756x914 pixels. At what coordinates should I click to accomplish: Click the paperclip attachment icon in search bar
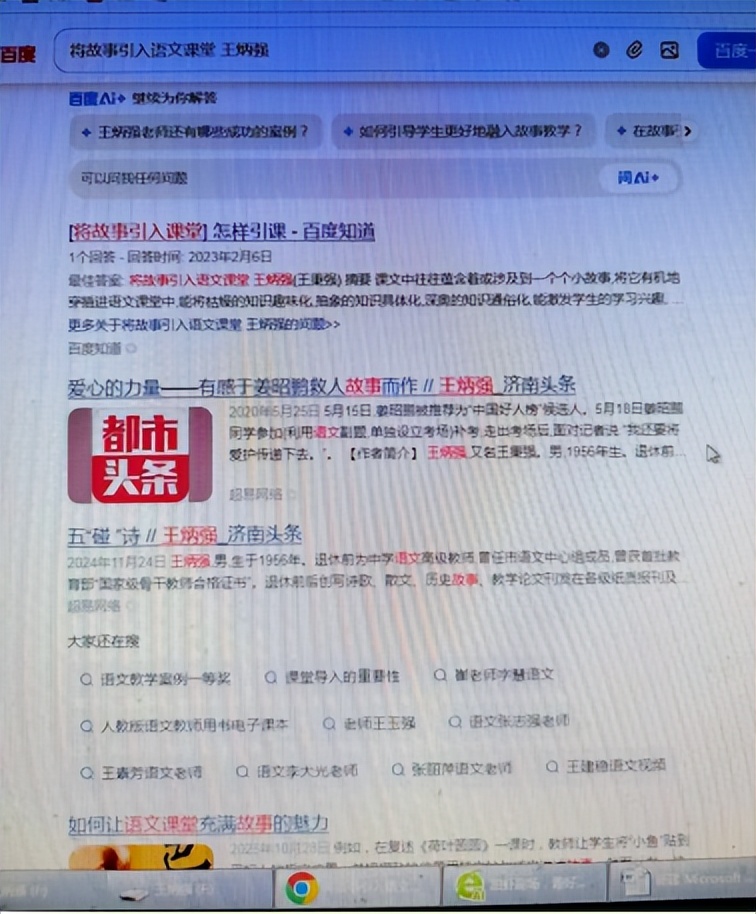pos(634,50)
